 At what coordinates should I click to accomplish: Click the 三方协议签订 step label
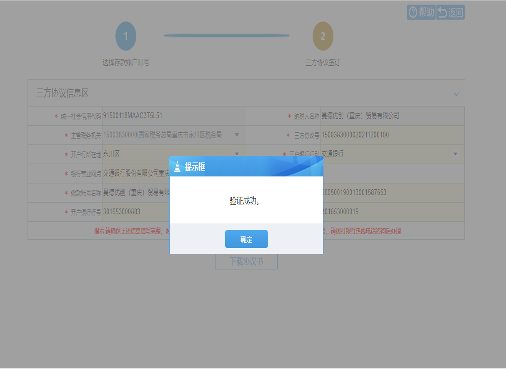(323, 62)
